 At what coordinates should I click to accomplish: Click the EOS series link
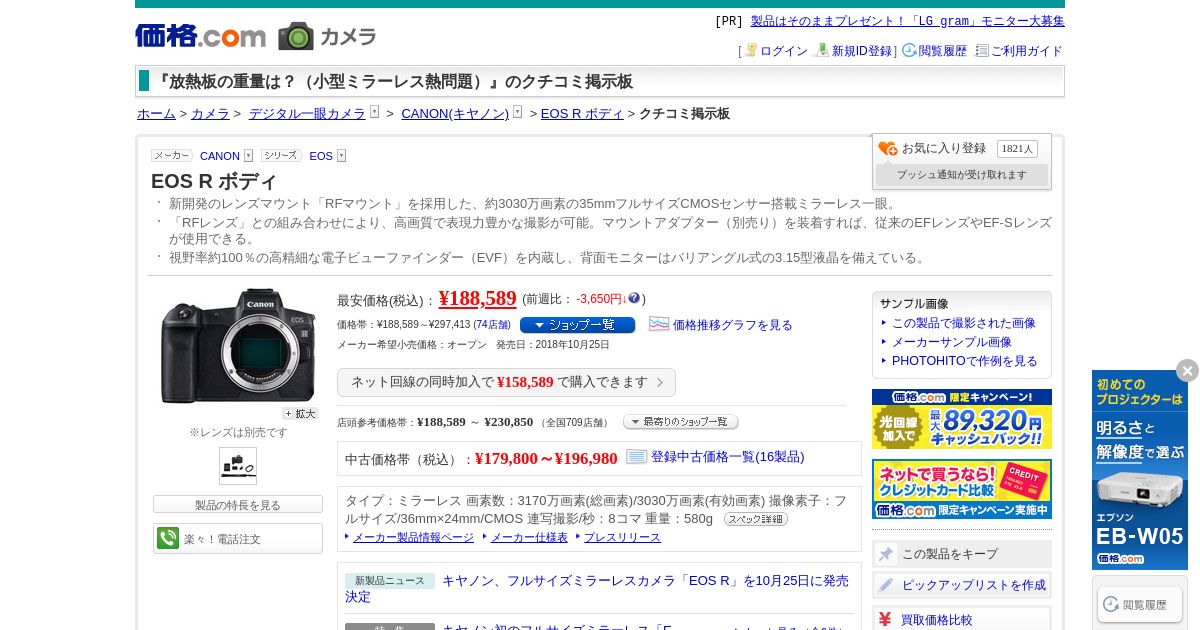point(321,156)
